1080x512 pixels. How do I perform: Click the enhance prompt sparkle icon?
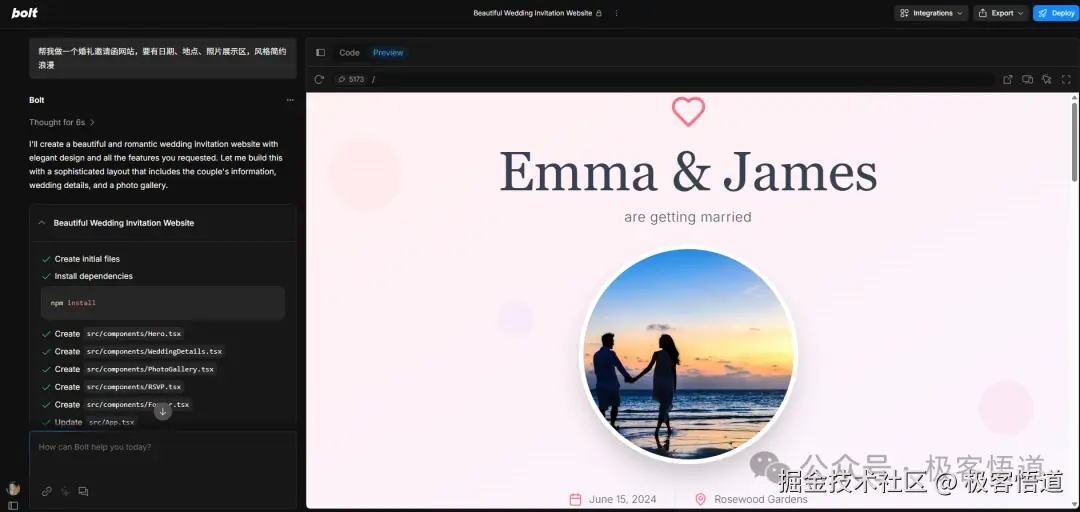coord(65,491)
